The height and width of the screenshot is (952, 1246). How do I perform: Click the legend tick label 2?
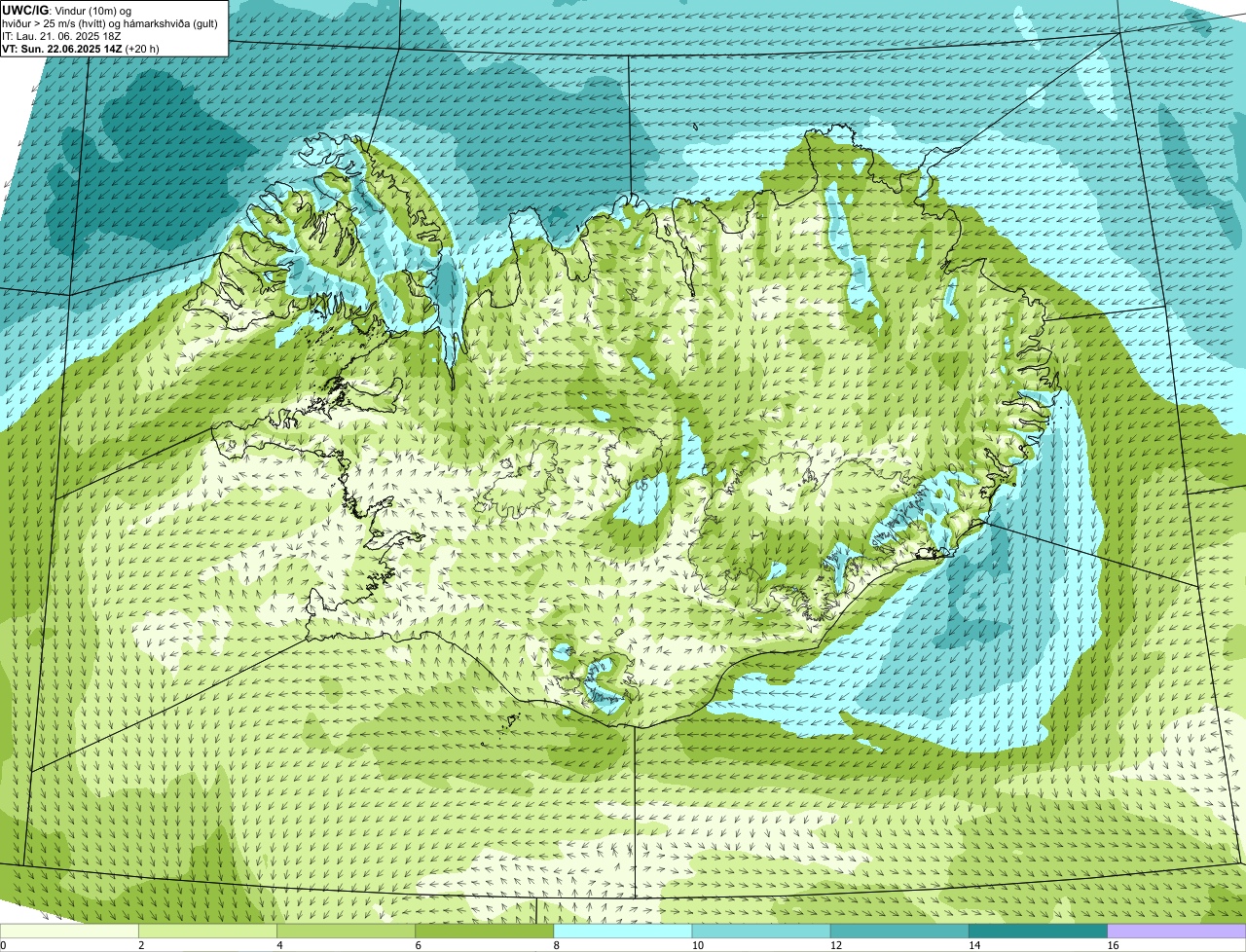pos(141,945)
